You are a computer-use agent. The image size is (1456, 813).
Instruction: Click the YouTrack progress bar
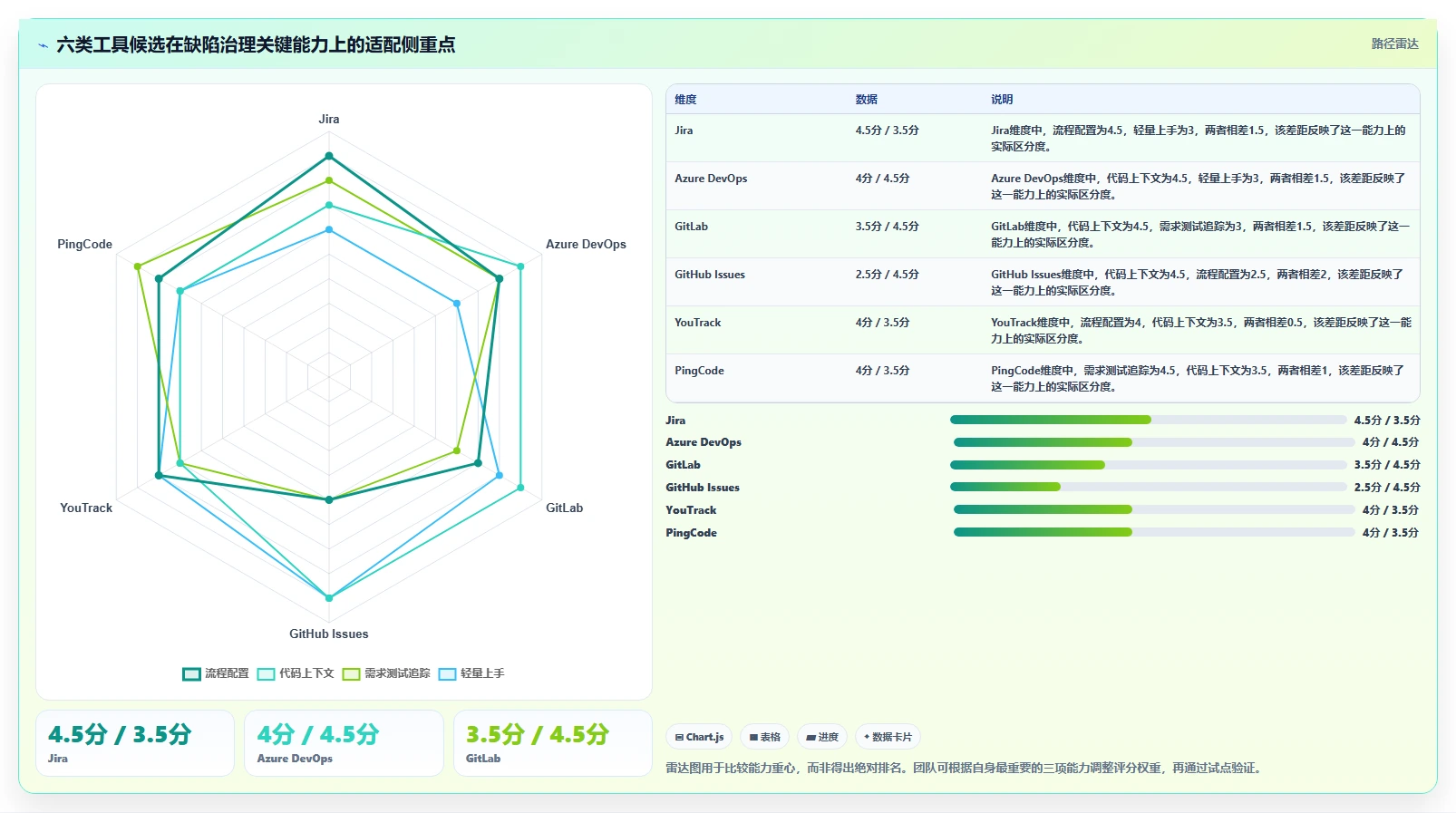click(x=1154, y=509)
